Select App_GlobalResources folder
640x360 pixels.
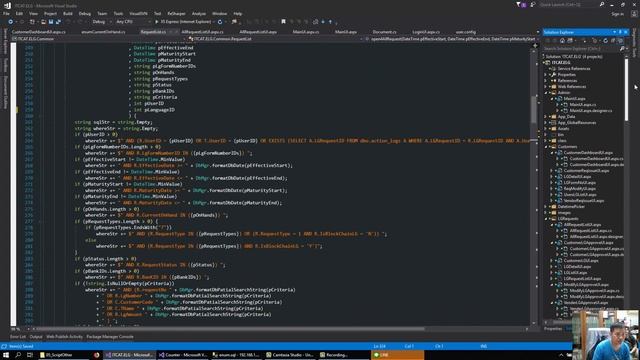tap(576, 122)
